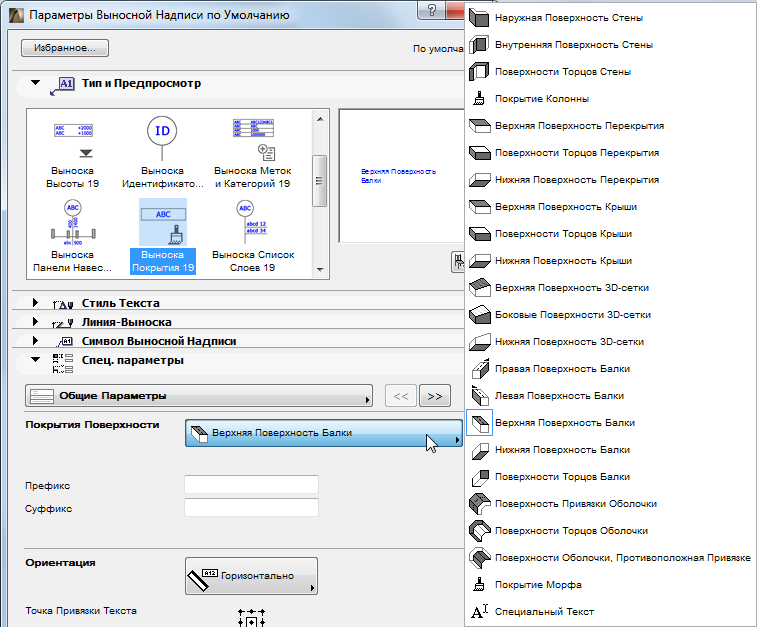The height and width of the screenshot is (627, 757).
Task: Select the Выноска Покрытия 19 label type
Action: point(163,237)
